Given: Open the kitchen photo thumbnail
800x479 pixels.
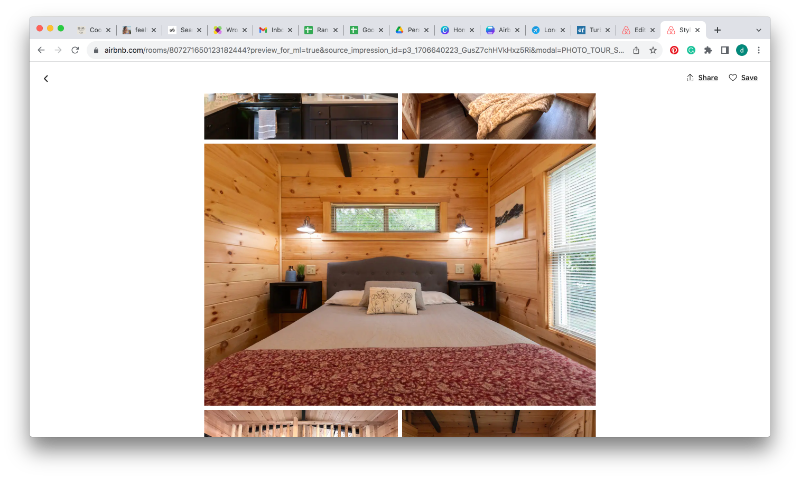Looking at the screenshot, I should (x=300, y=116).
